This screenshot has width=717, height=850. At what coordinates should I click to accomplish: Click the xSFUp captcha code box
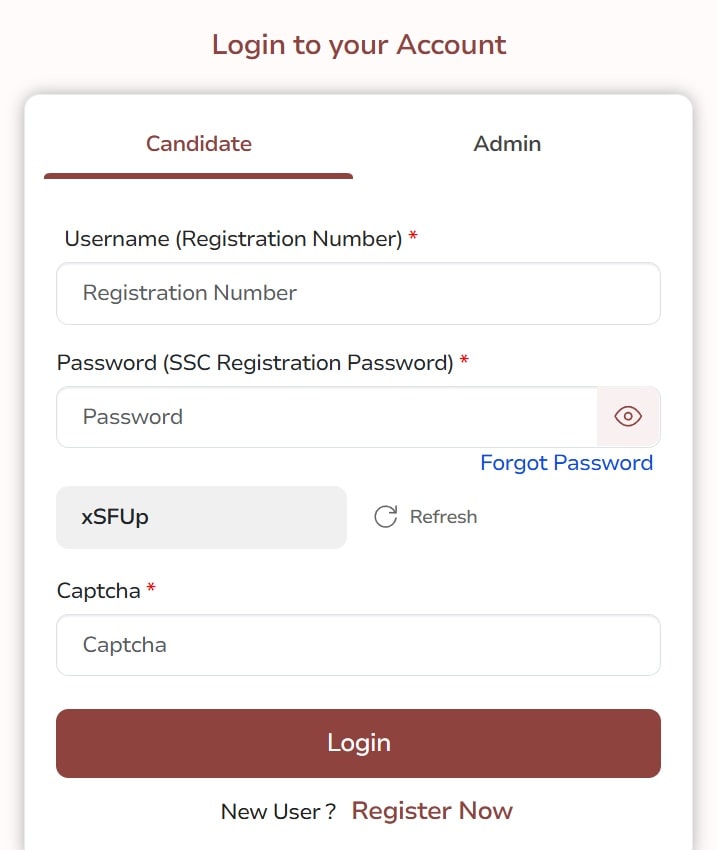pos(201,517)
